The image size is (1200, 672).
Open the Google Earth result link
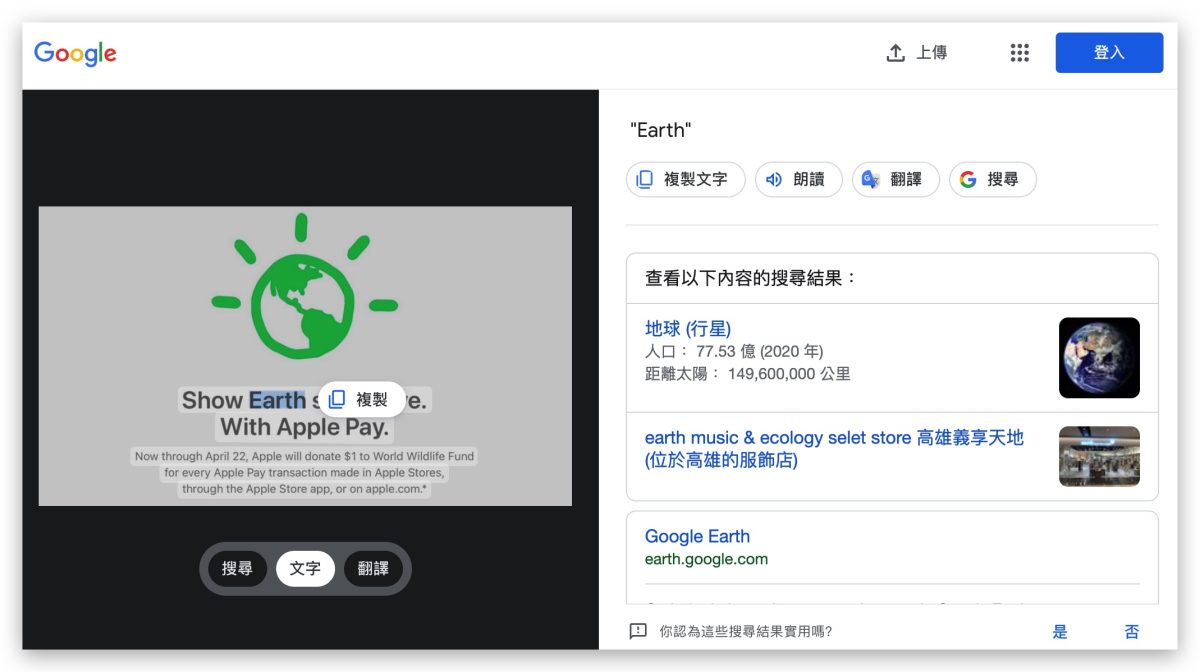697,536
